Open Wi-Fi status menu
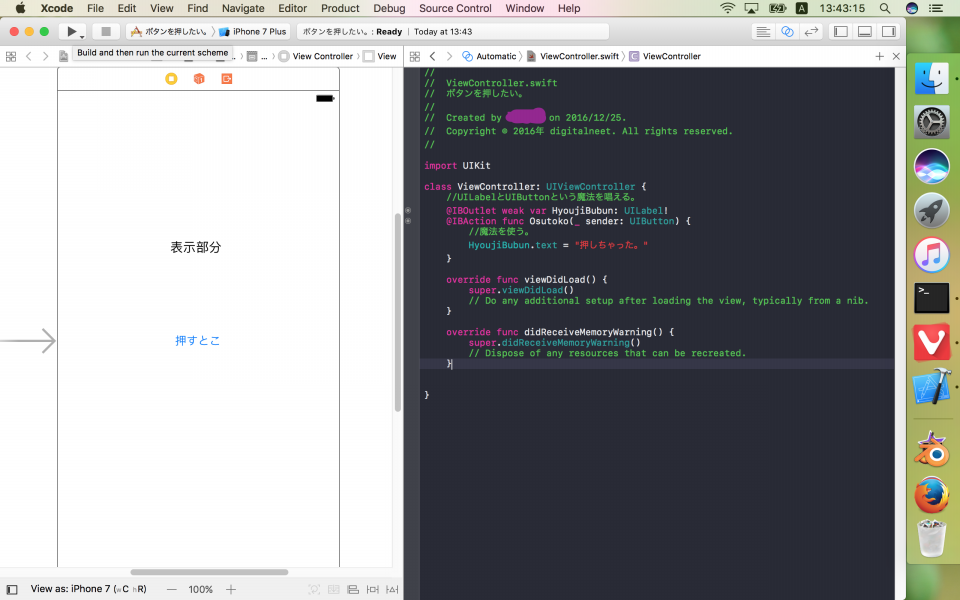 point(727,9)
